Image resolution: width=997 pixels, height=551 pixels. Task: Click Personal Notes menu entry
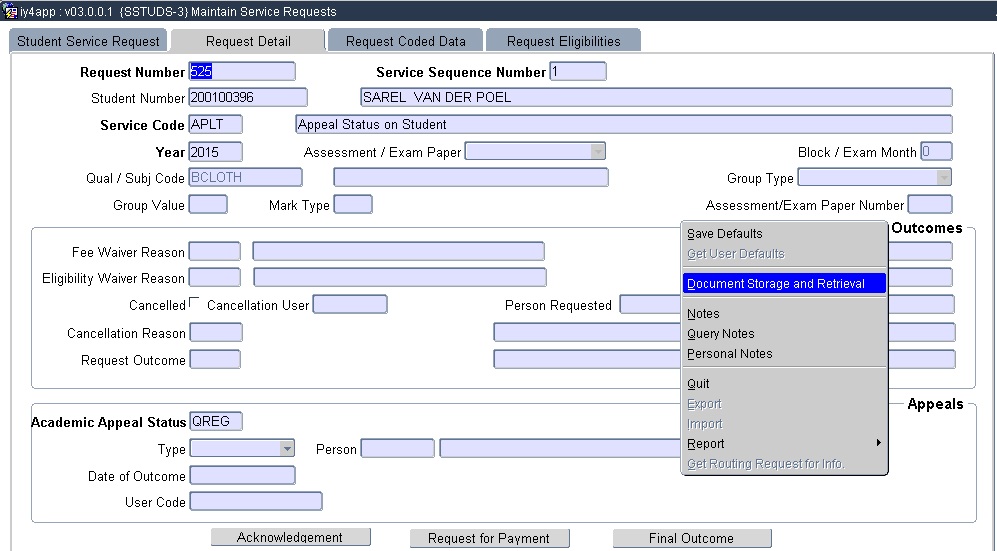[730, 354]
